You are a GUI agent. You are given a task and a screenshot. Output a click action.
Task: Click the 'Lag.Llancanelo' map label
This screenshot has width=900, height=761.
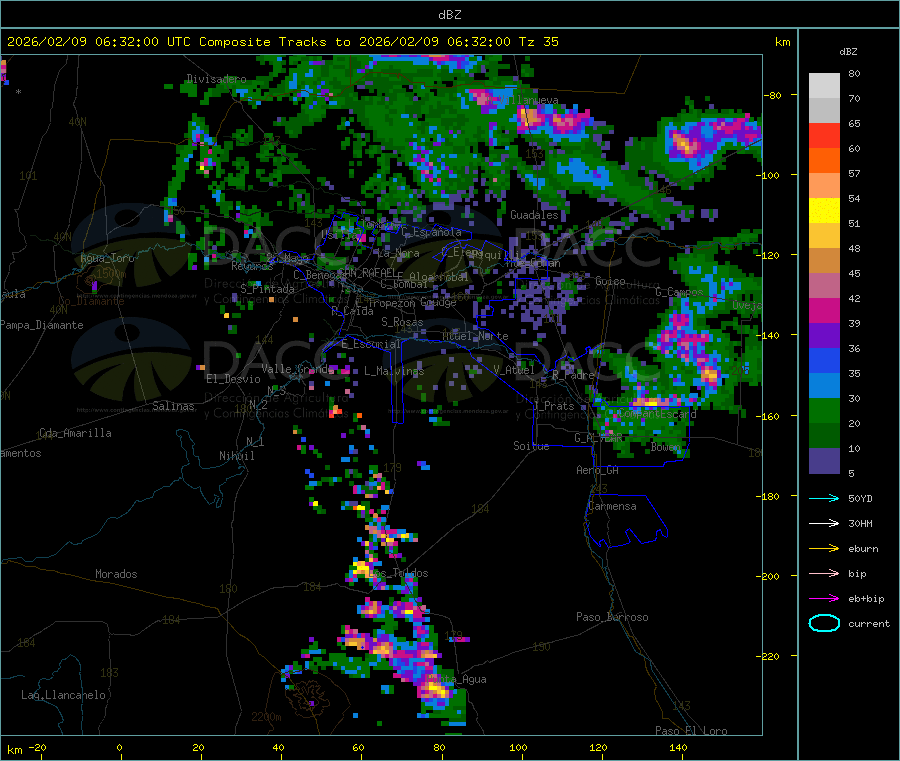pyautogui.click(x=63, y=695)
